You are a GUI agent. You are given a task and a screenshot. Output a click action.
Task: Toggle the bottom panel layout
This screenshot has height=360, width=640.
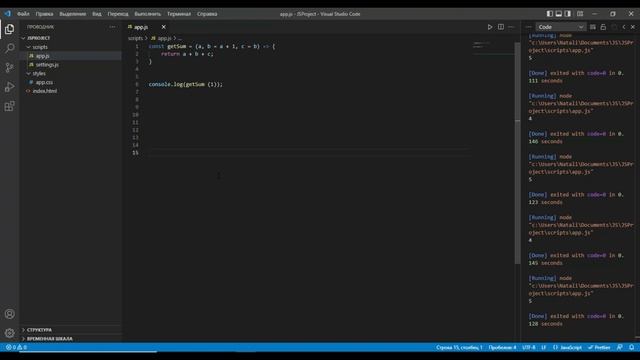tap(559, 14)
